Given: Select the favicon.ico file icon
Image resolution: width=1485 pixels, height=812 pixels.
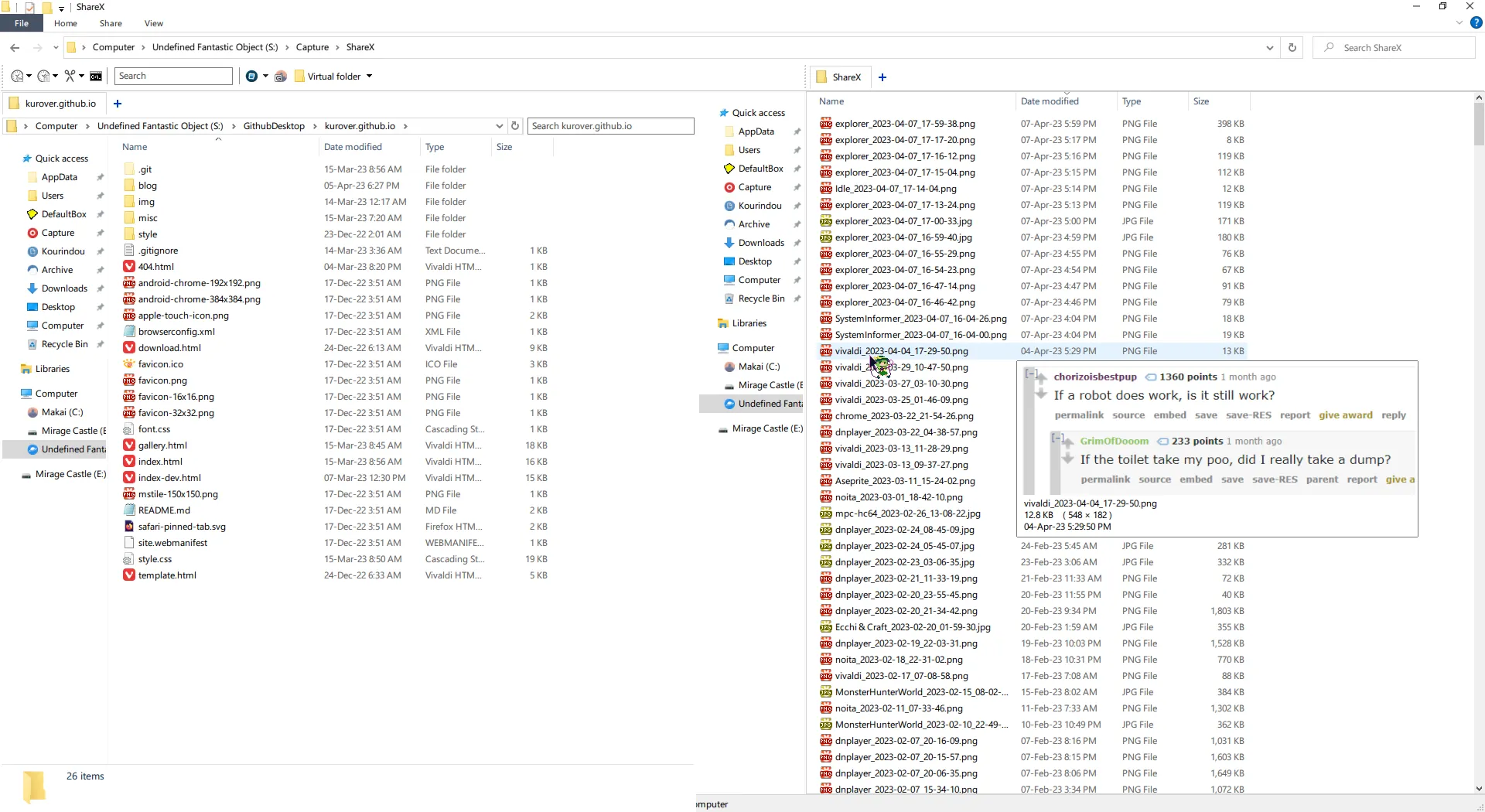Looking at the screenshot, I should click(x=129, y=364).
